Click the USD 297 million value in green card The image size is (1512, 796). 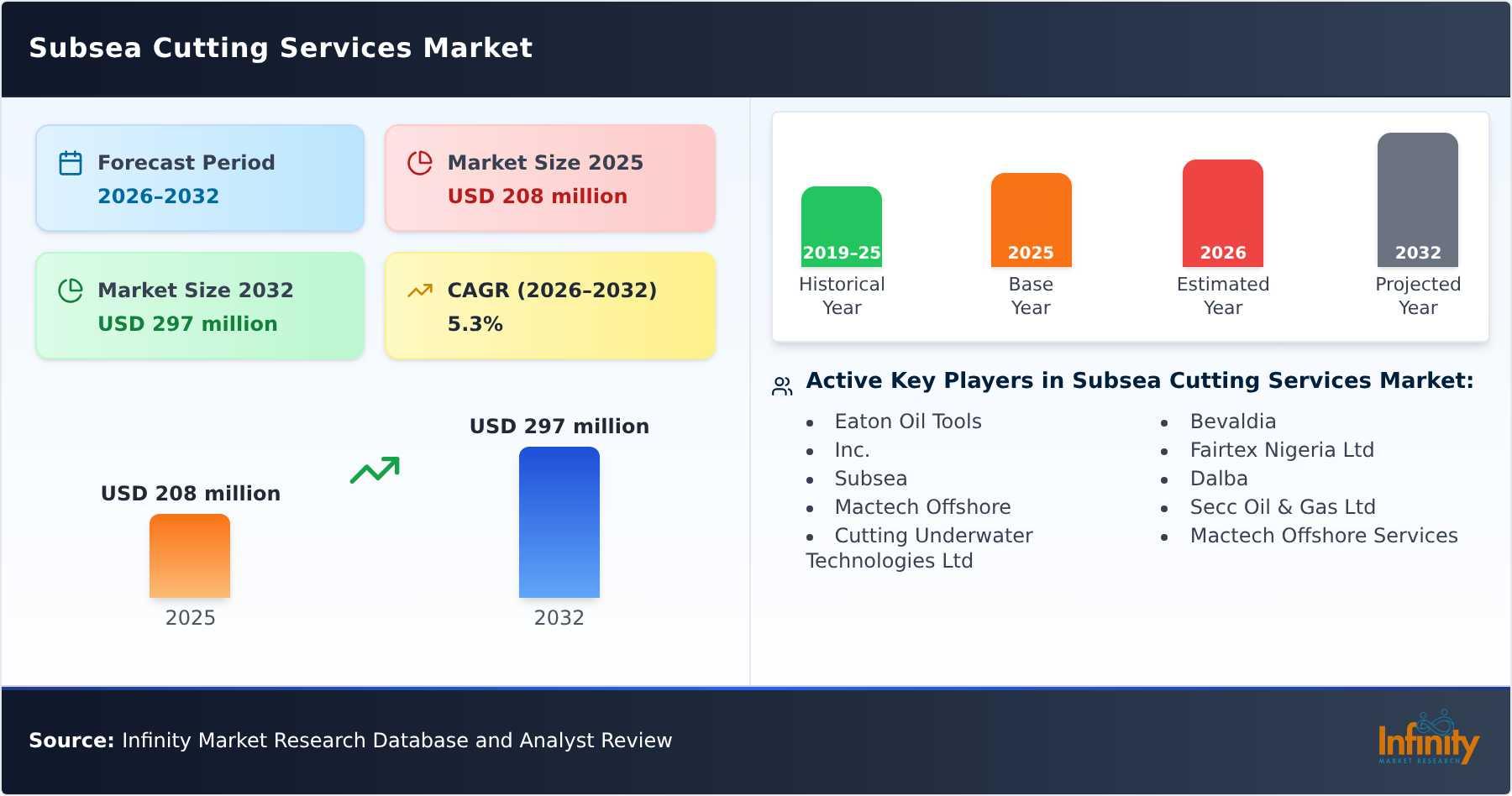[x=187, y=323]
